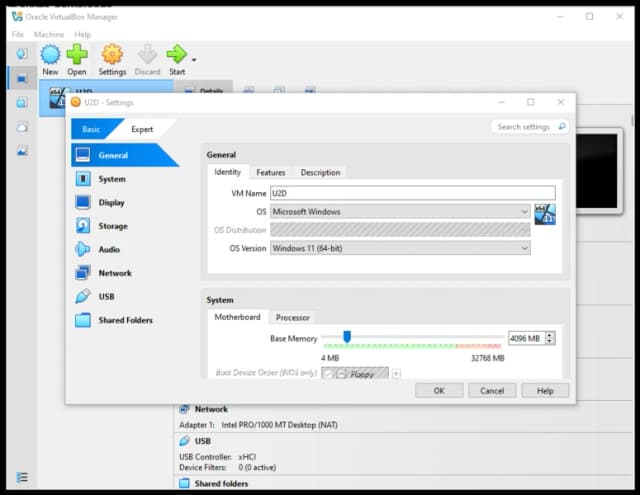The image size is (640, 495).
Task: Click the grayed-out Discard arrow icon
Action: [147, 54]
